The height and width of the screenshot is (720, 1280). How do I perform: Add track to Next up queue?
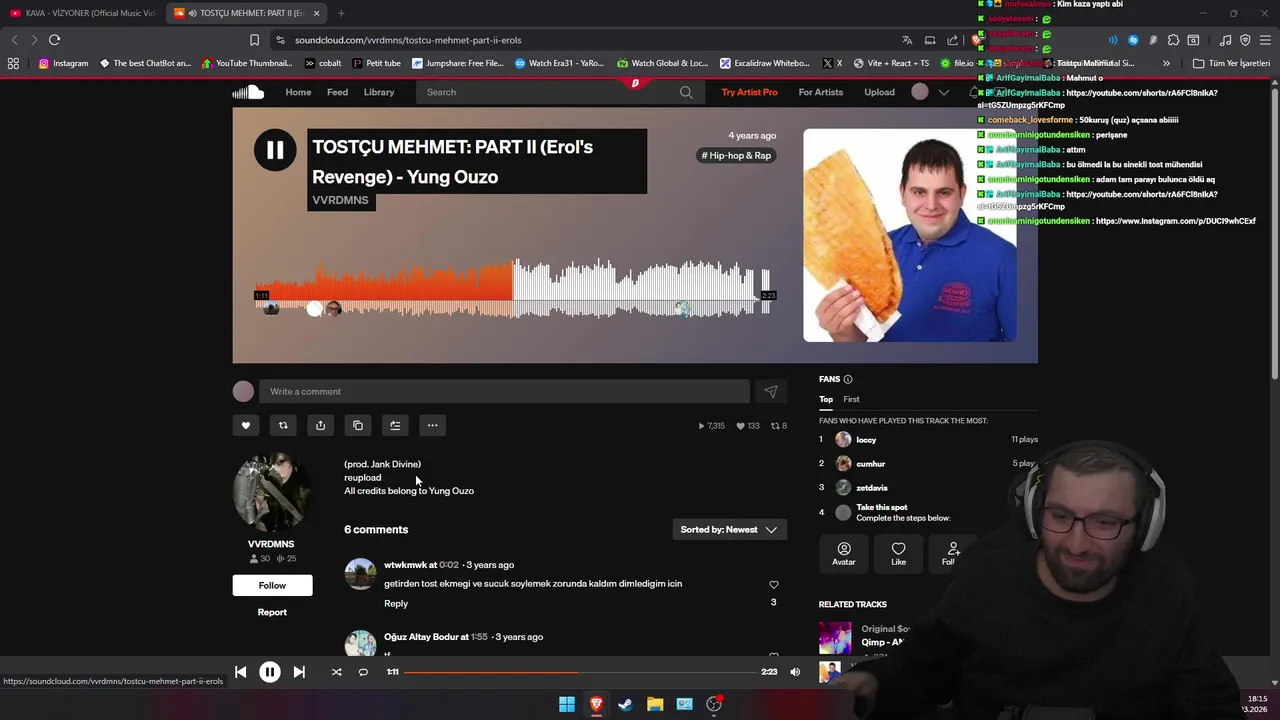(x=395, y=425)
